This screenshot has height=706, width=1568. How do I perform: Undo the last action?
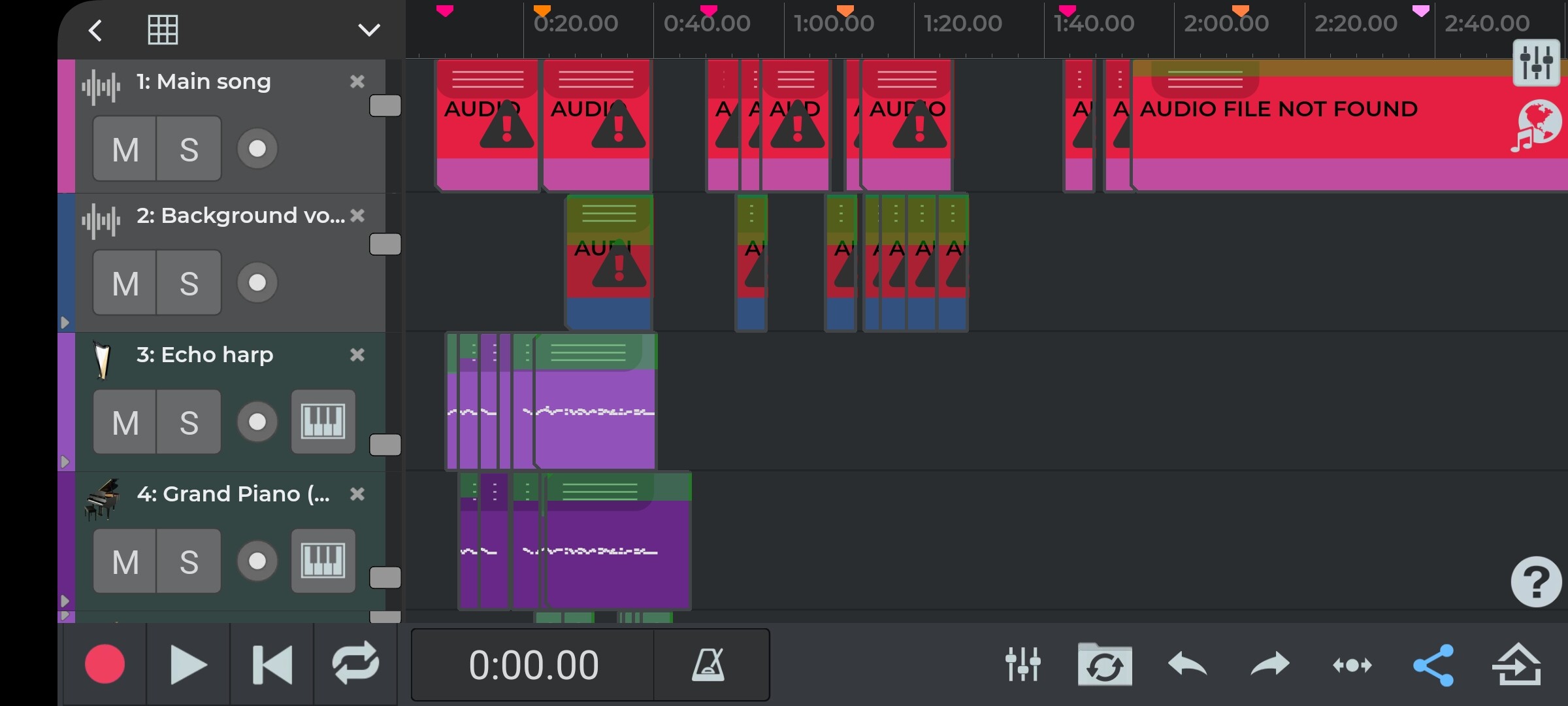tap(1187, 665)
